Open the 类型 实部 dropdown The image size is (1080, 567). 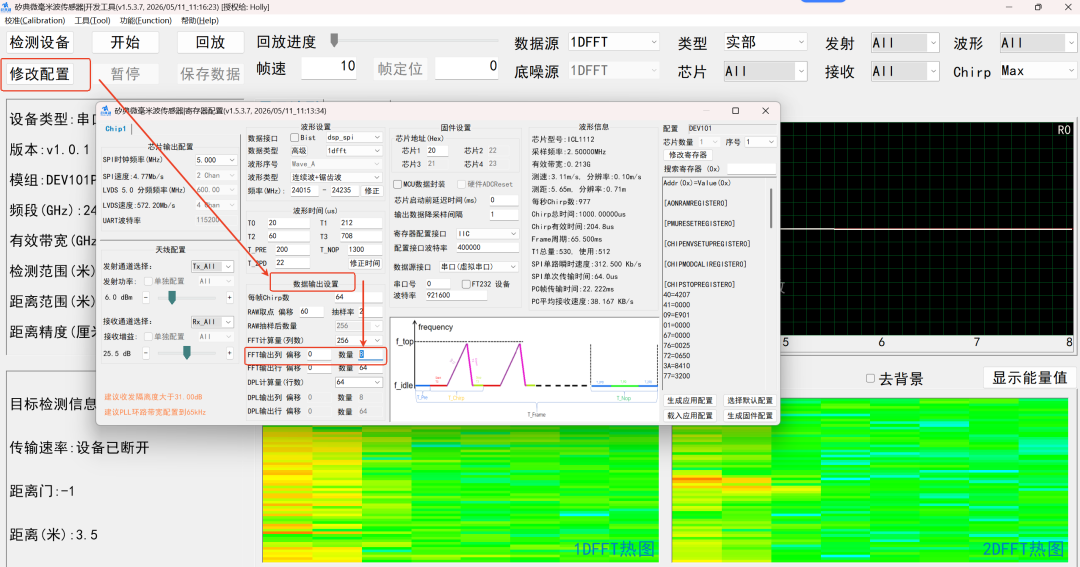(765, 43)
